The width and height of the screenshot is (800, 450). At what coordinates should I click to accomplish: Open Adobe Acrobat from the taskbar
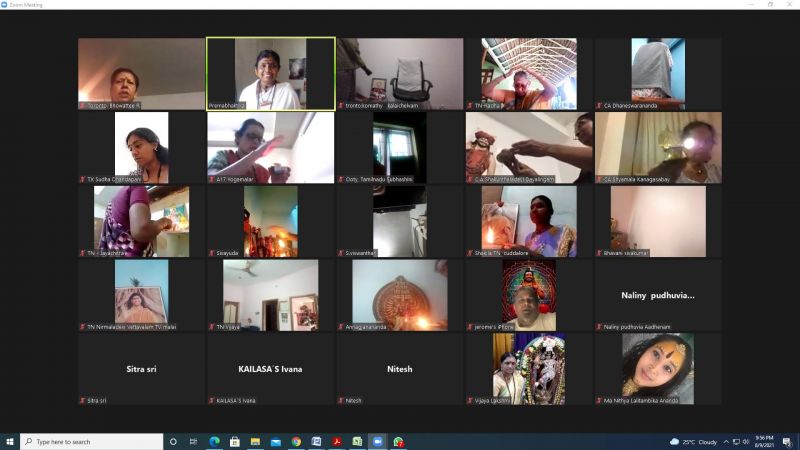pos(337,441)
